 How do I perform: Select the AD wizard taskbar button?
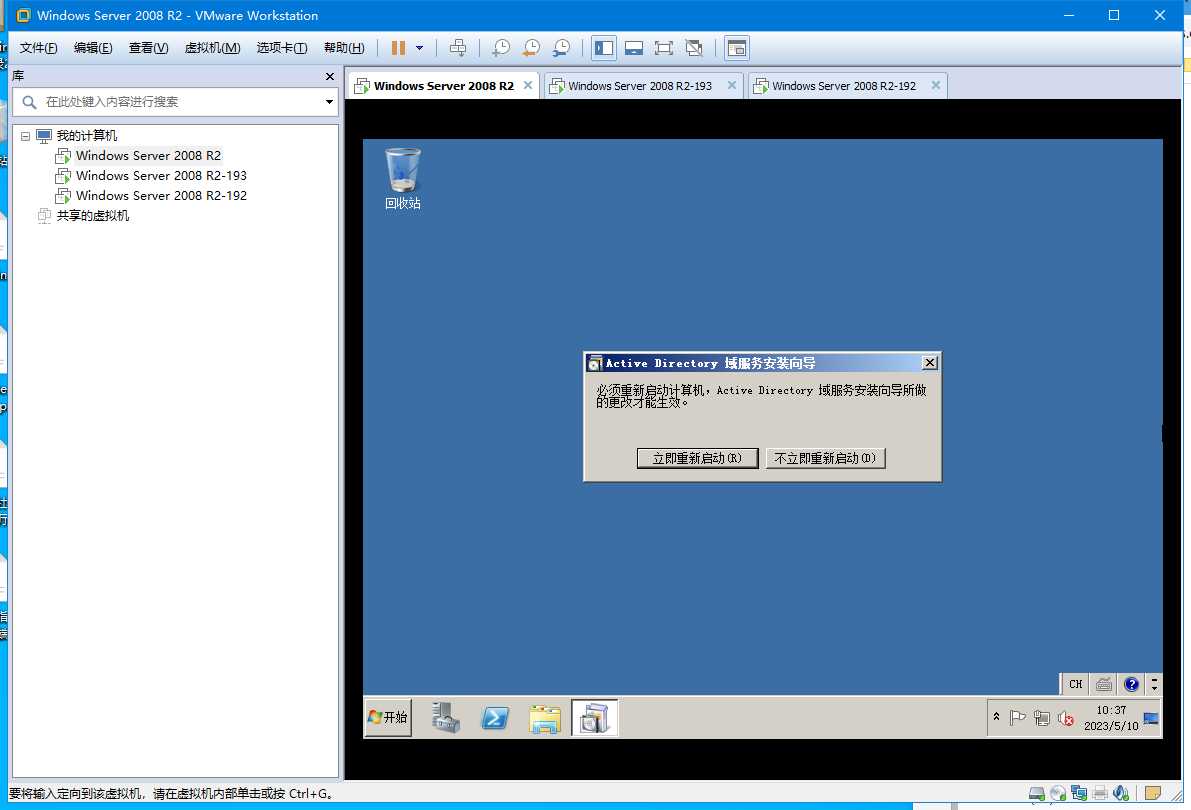(x=594, y=717)
